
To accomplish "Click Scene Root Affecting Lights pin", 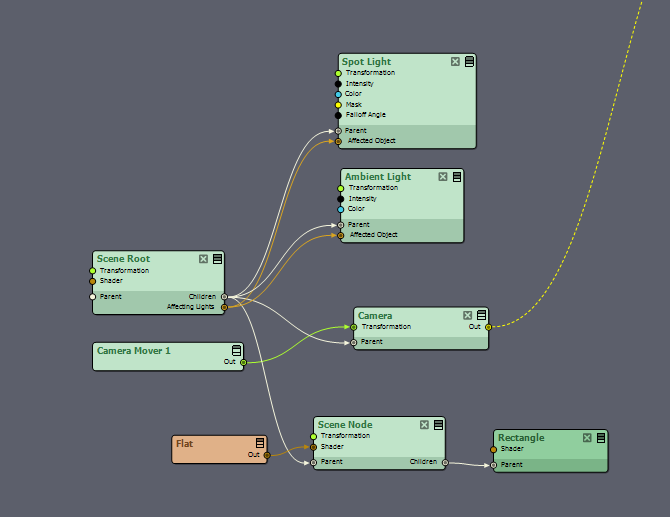I will [x=224, y=307].
